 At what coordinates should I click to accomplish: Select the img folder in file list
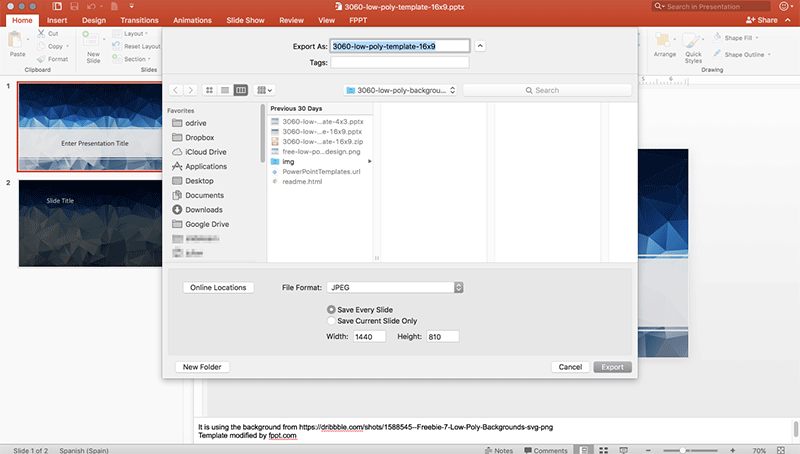point(288,161)
